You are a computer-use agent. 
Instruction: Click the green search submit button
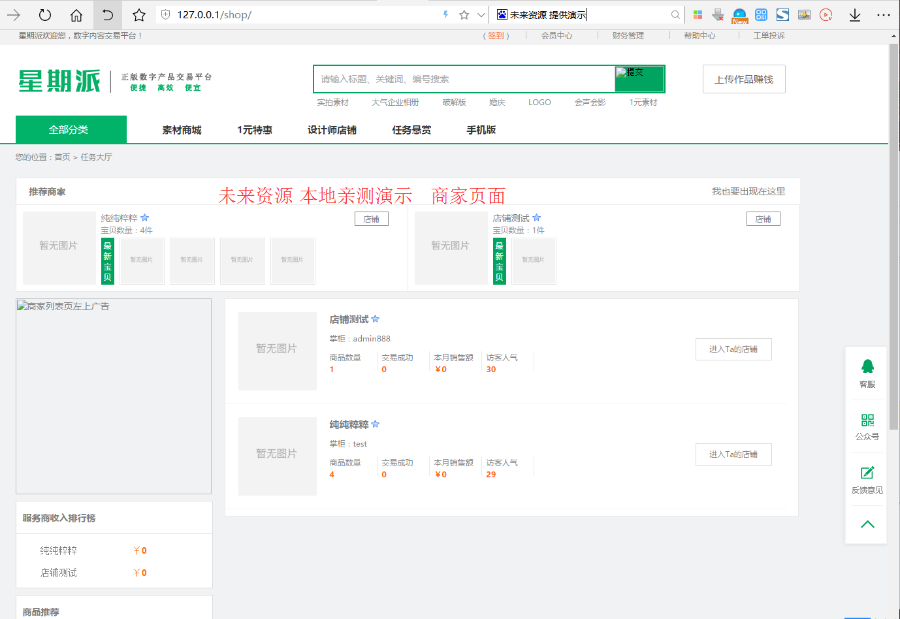tap(639, 79)
